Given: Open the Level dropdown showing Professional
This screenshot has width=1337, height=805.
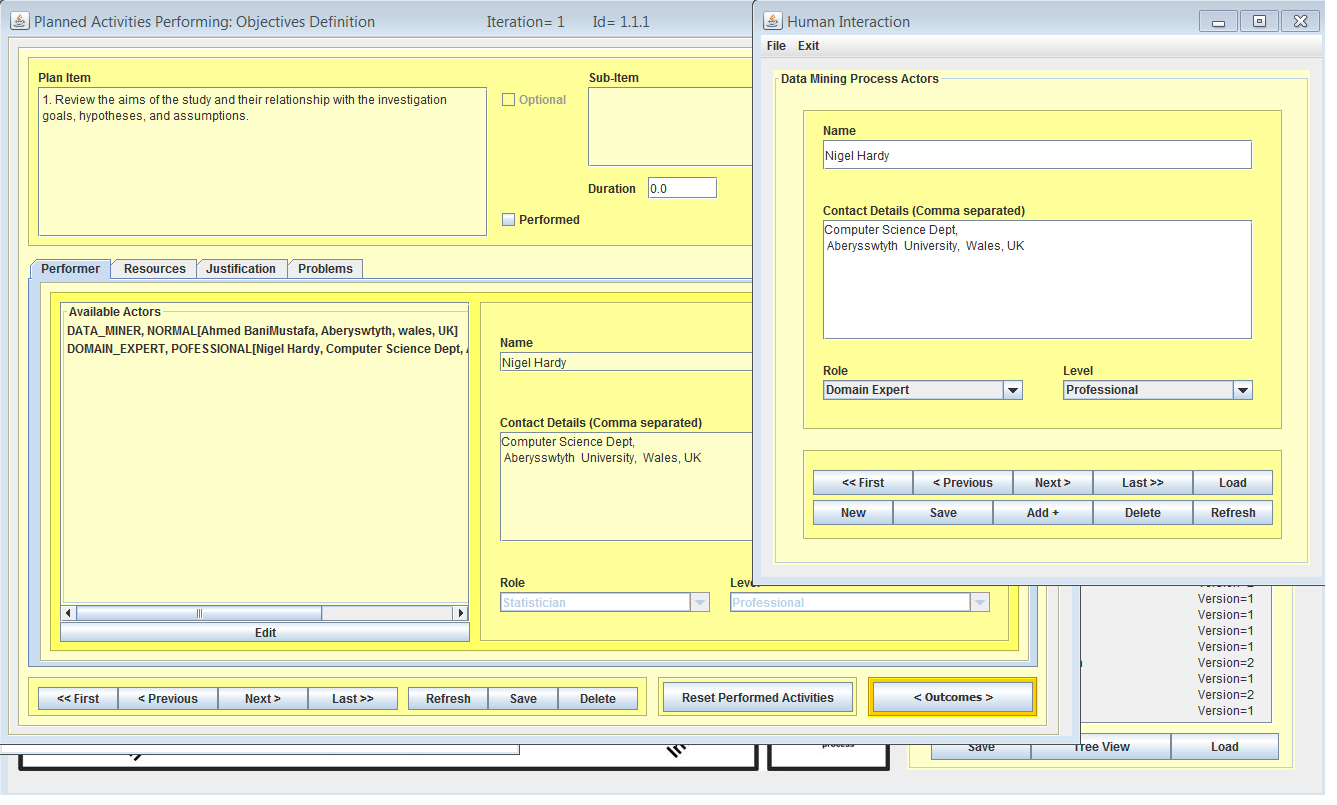Looking at the screenshot, I should pos(1242,390).
